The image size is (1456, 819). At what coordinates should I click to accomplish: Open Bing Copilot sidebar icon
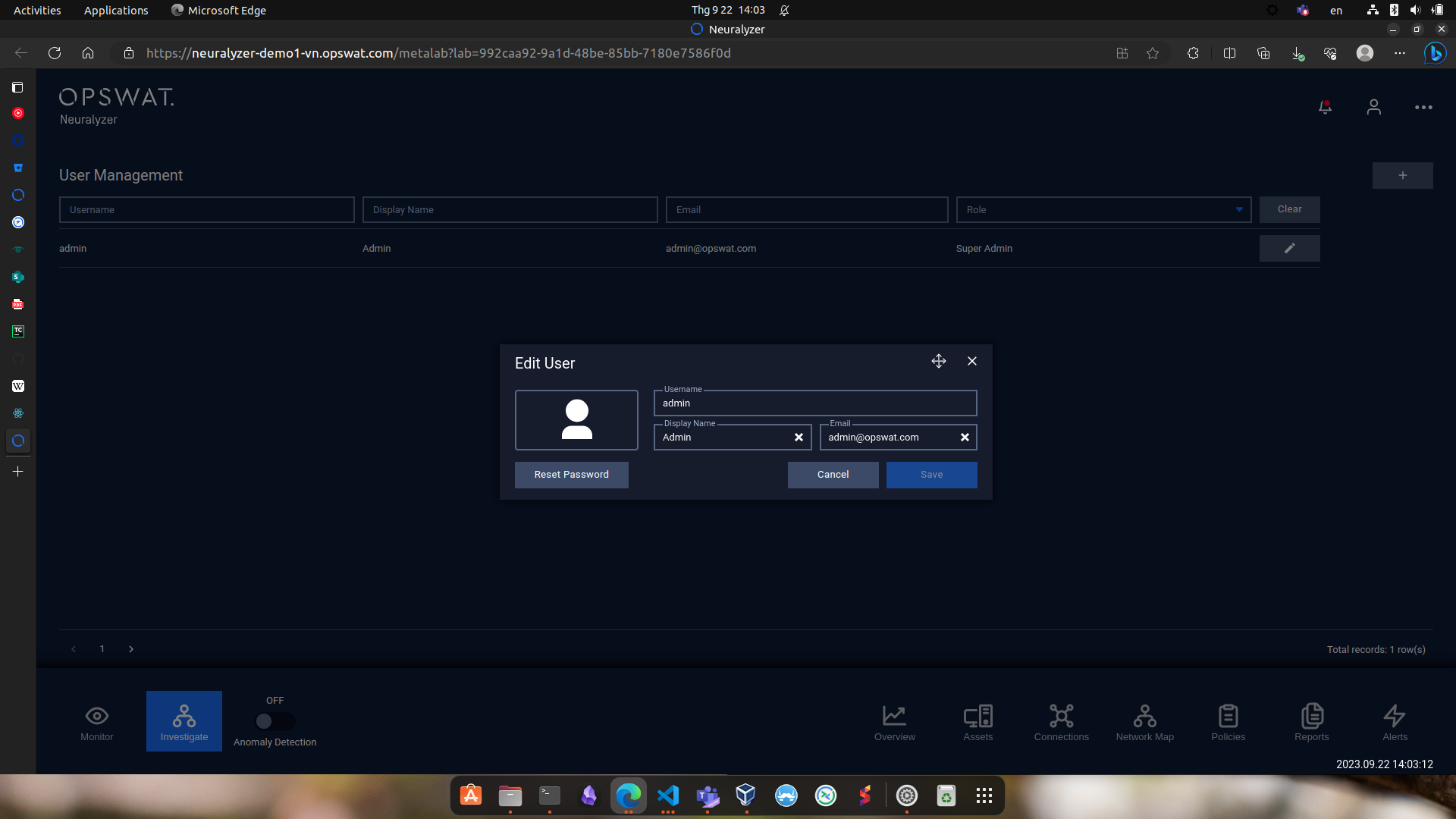pyautogui.click(x=1435, y=53)
